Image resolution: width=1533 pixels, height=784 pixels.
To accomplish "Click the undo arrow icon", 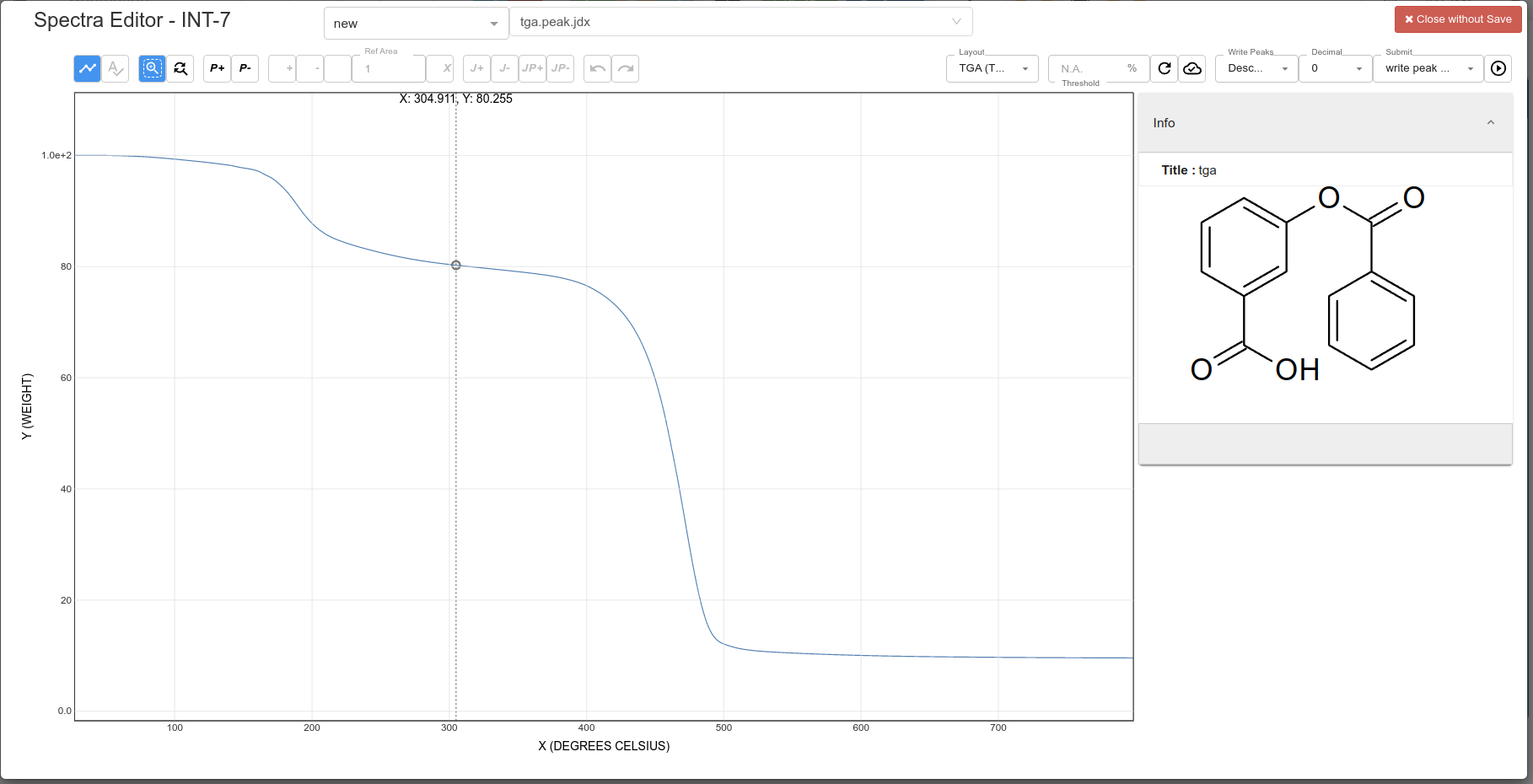I will pos(597,68).
